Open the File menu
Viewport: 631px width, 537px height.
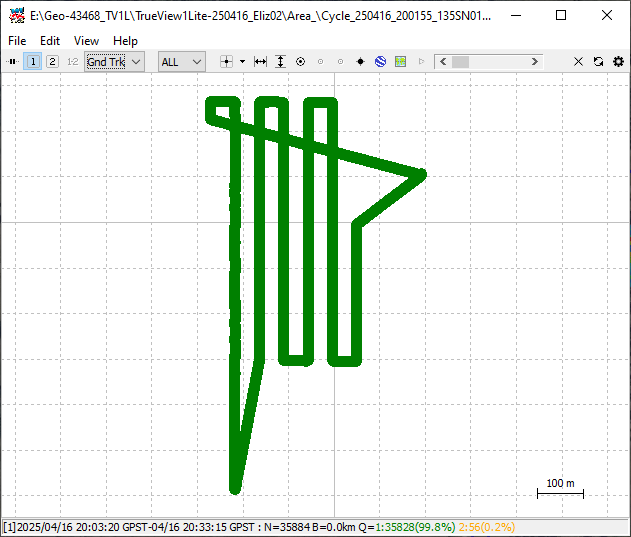tap(17, 41)
